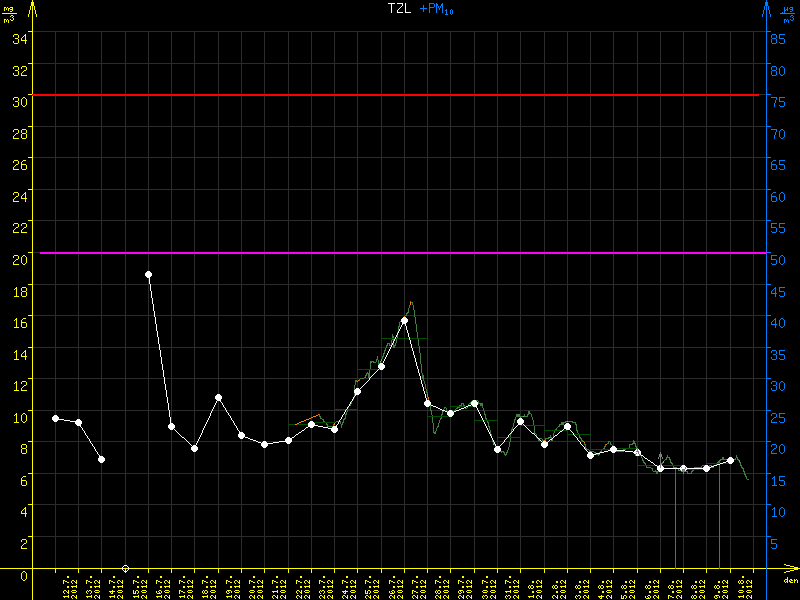
Task: Click the blue +PM10 legend label
Action: click(x=436, y=9)
